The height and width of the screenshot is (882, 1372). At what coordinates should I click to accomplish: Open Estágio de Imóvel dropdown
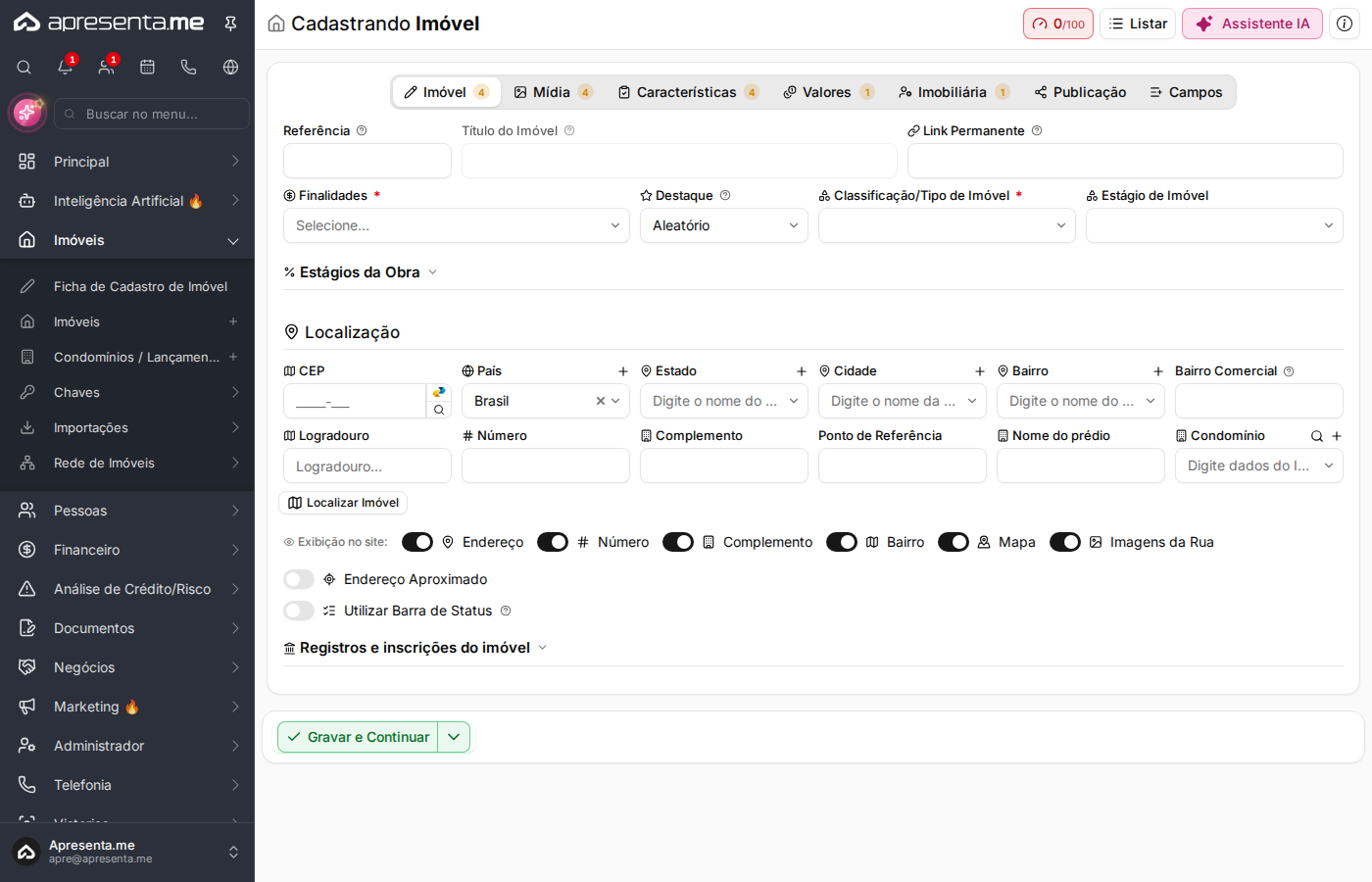[x=1214, y=225]
